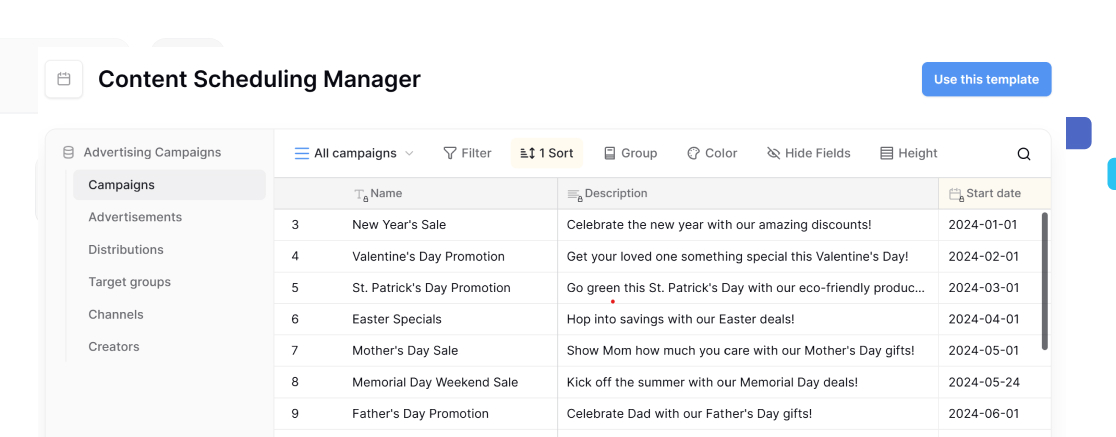The width and height of the screenshot is (1116, 437).
Task: Open the 1 Sort settings
Action: click(547, 153)
